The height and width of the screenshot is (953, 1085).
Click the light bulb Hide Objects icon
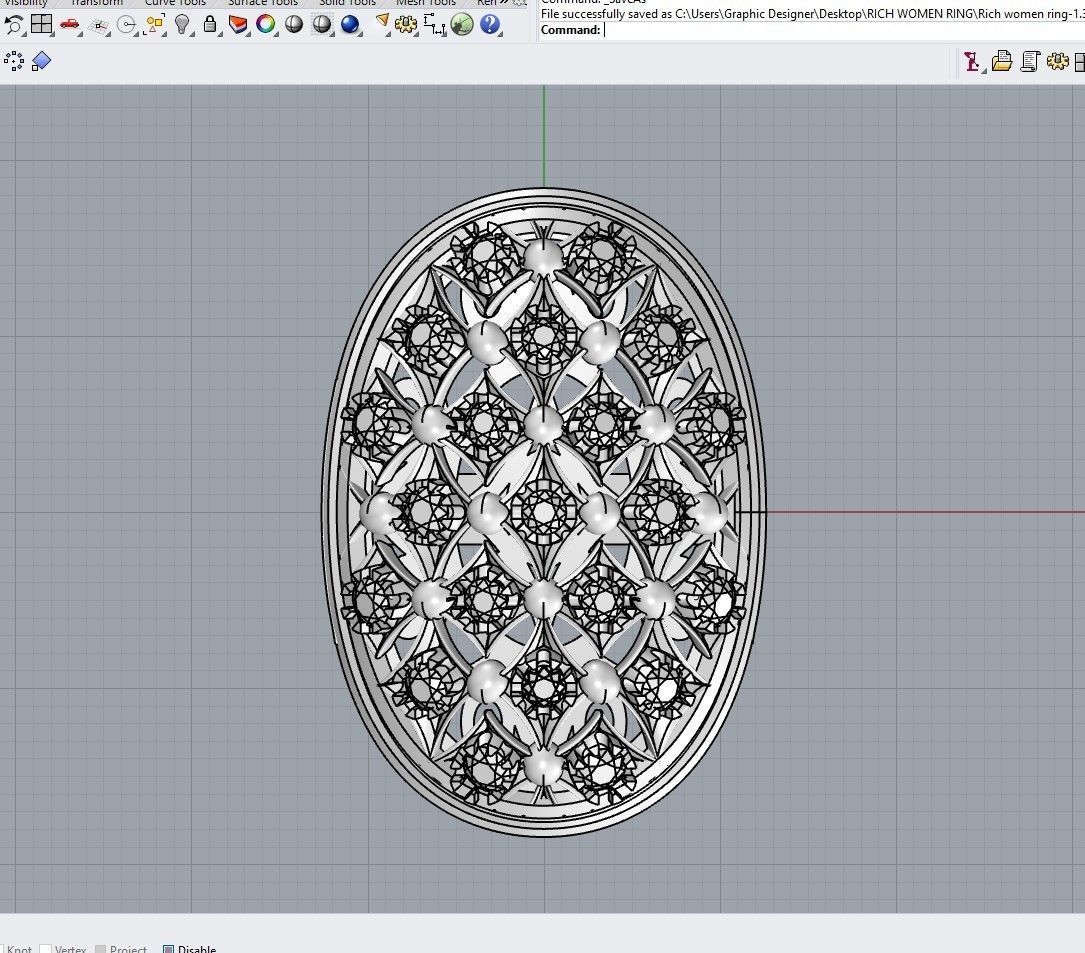pos(182,25)
